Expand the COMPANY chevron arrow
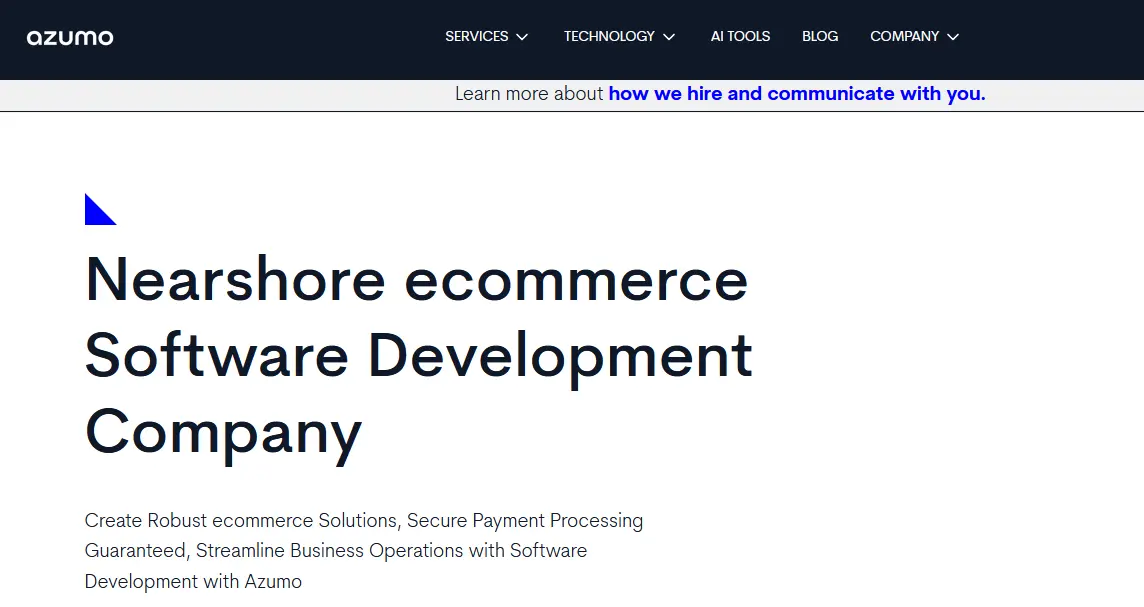The image size is (1144, 607). [953, 37]
